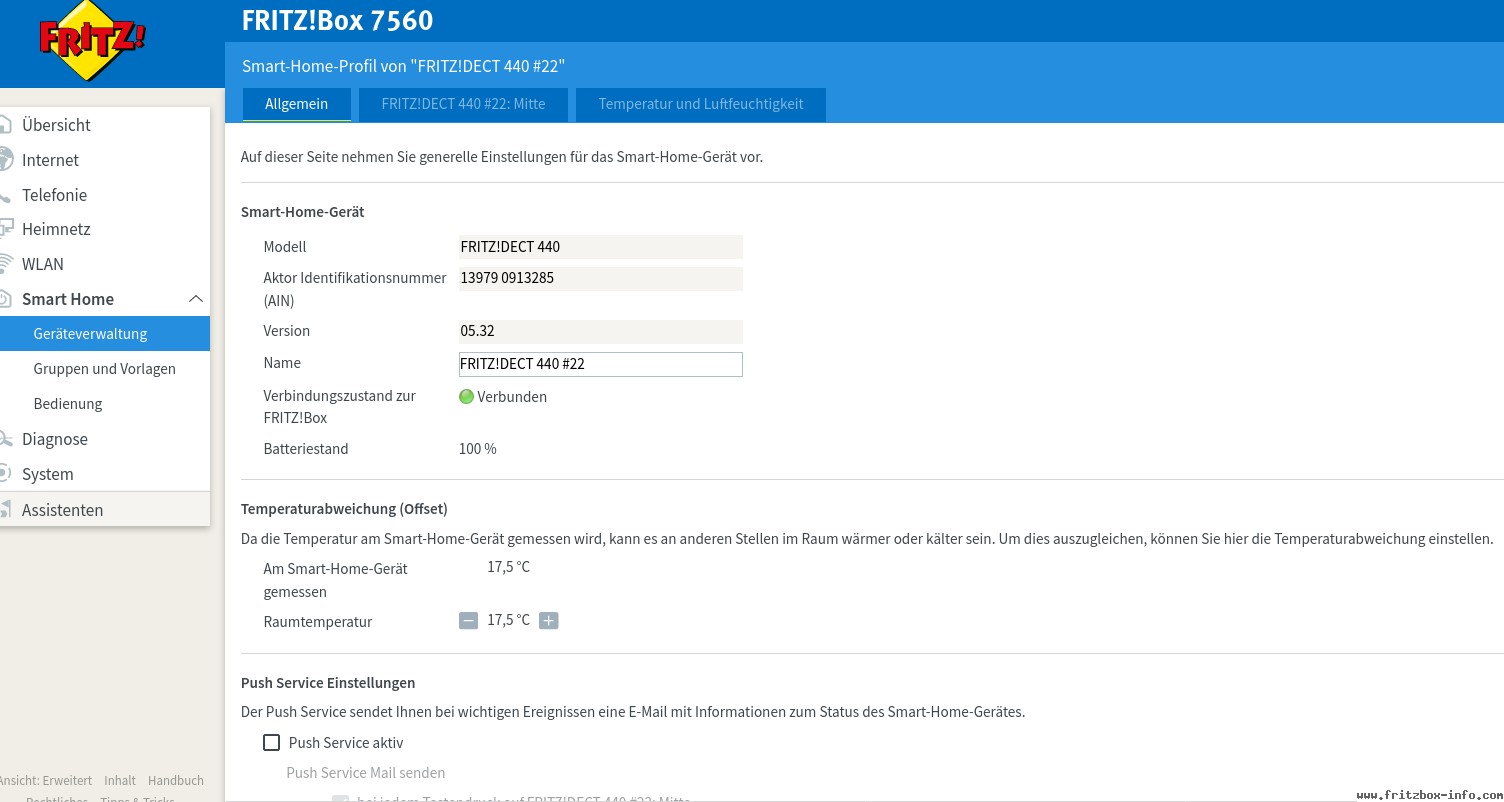Click the green Verbunden status indicator
Image resolution: width=1504 pixels, height=802 pixels.
[466, 397]
